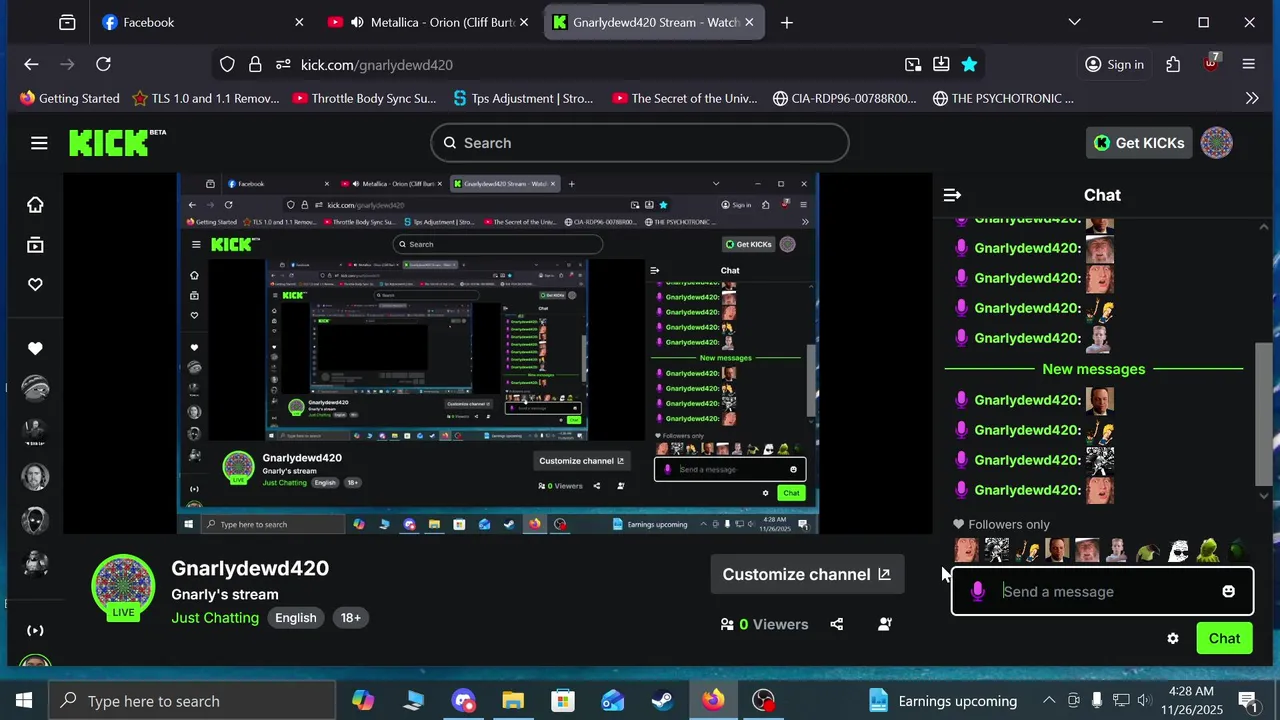Screen dimensions: 1280x720
Task: Bookmark this page with star icon
Action: pyautogui.click(x=969, y=64)
